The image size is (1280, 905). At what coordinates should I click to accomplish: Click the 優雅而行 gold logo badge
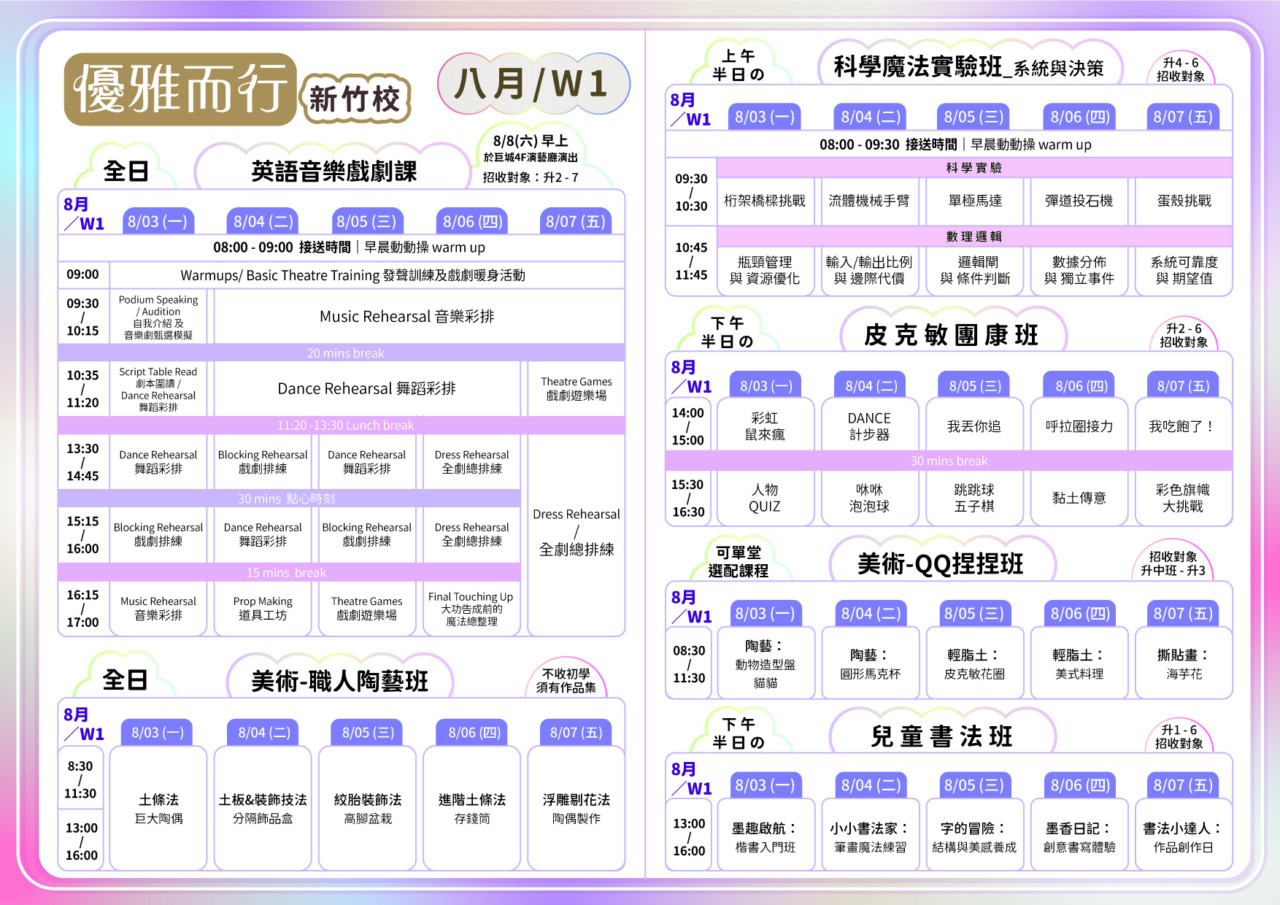(x=179, y=88)
